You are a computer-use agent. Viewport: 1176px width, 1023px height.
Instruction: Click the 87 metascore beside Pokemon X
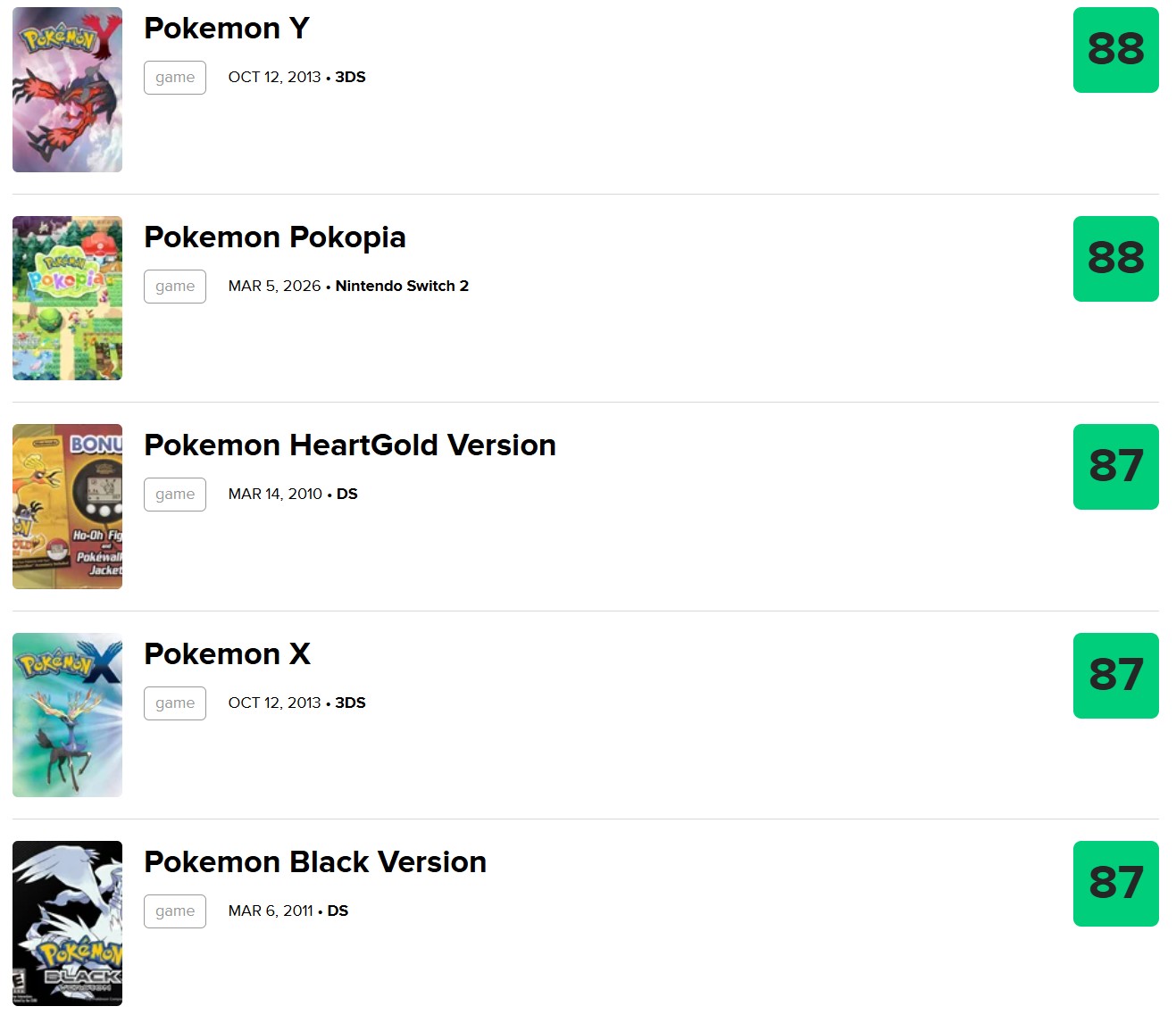tap(1115, 676)
